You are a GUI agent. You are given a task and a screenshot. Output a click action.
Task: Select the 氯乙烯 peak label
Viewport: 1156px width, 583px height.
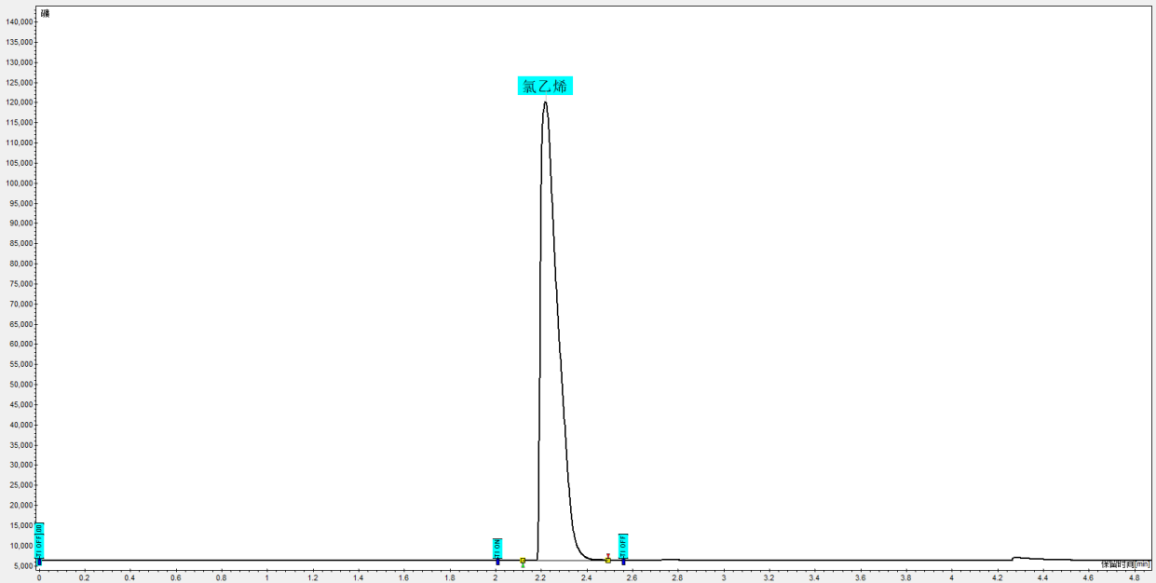coord(545,86)
